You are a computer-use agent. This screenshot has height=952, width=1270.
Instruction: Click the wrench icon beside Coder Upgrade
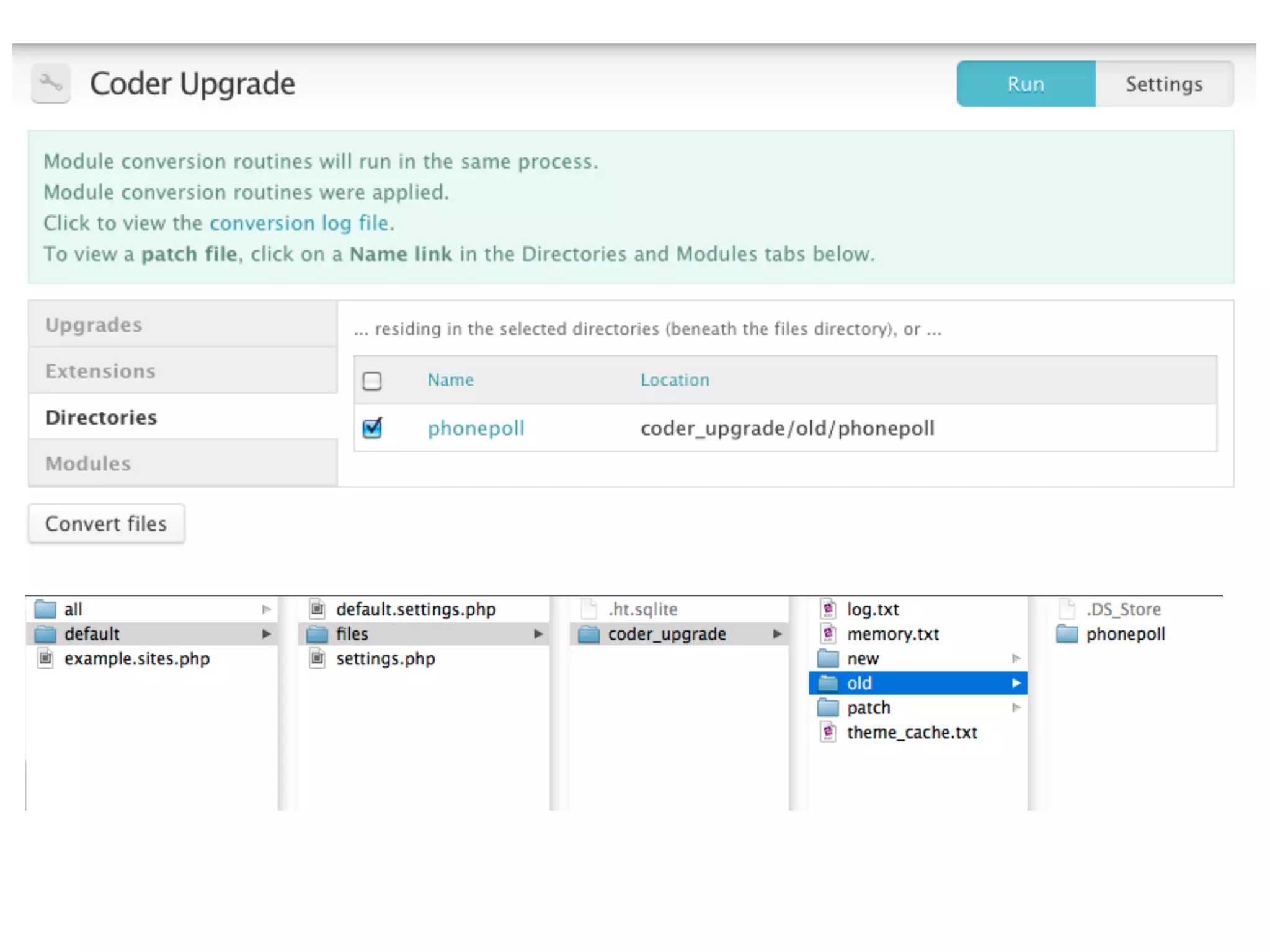[x=50, y=83]
